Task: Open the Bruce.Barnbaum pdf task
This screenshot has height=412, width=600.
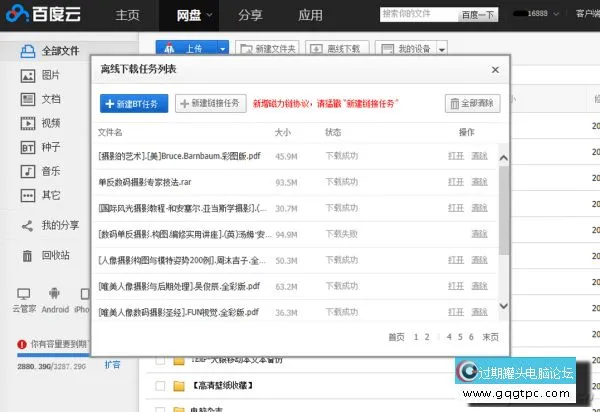Action: [456, 156]
